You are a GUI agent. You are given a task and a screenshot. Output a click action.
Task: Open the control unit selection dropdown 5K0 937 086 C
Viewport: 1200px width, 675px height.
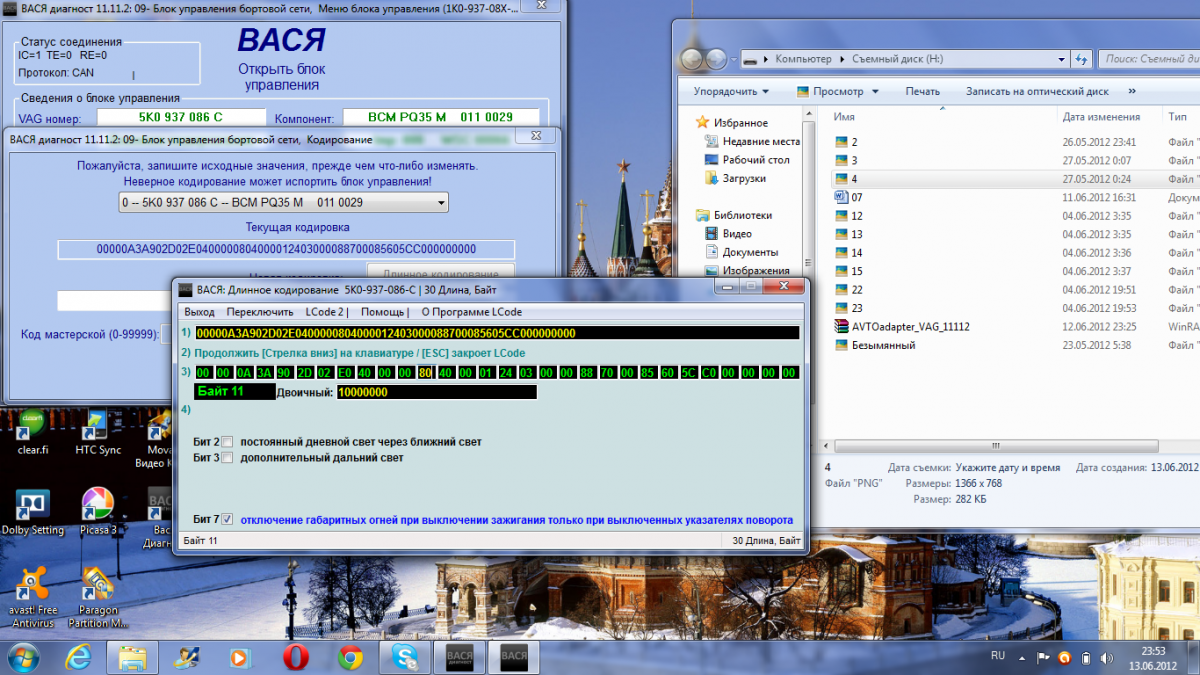tap(283, 203)
